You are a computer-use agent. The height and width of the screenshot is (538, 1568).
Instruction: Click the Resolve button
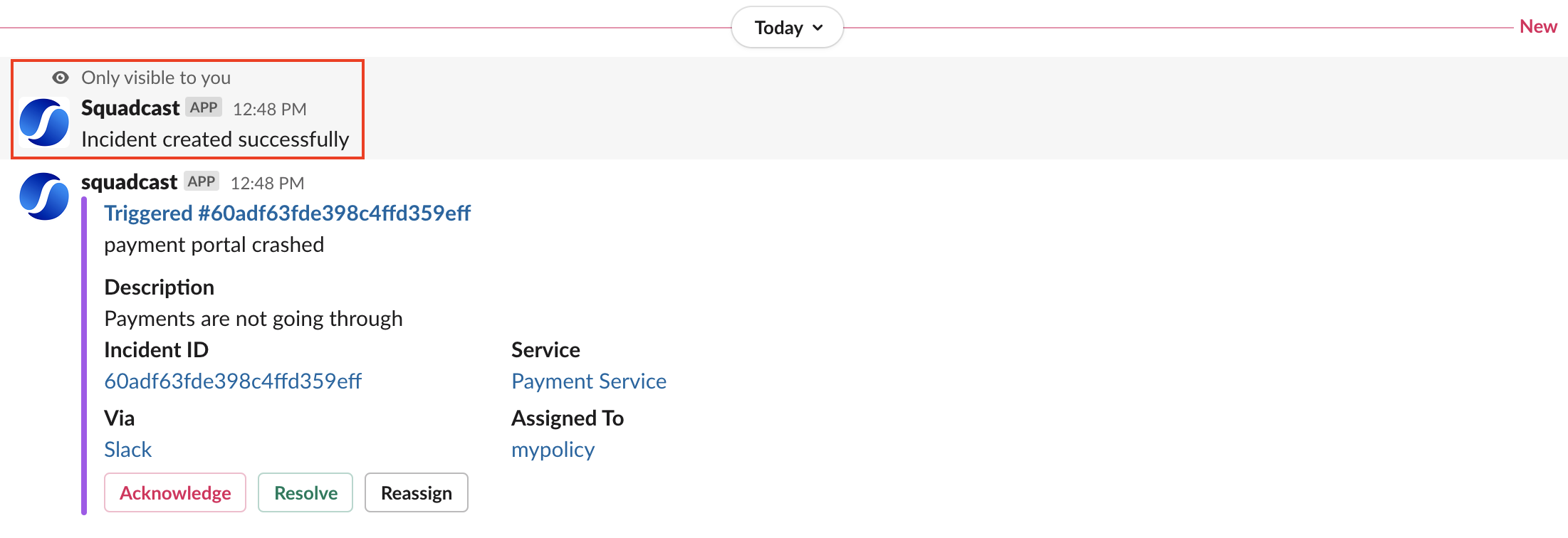[x=305, y=492]
